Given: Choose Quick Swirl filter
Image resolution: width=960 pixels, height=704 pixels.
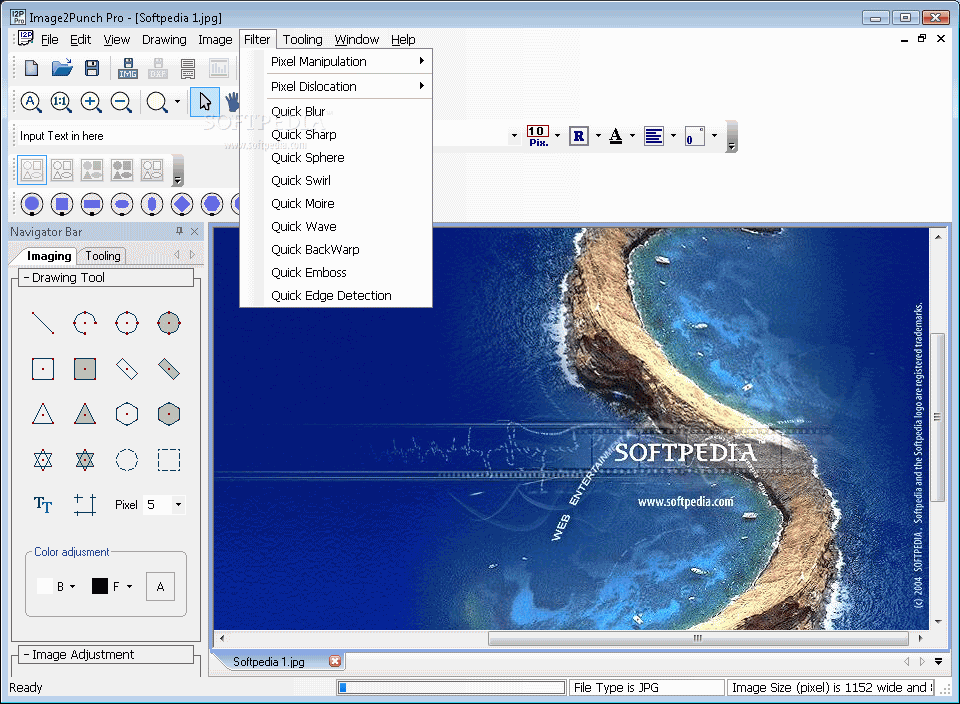Looking at the screenshot, I should click(x=347, y=181).
